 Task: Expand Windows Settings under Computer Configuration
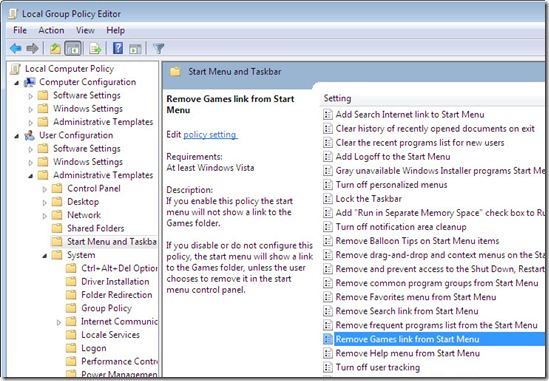(30, 109)
